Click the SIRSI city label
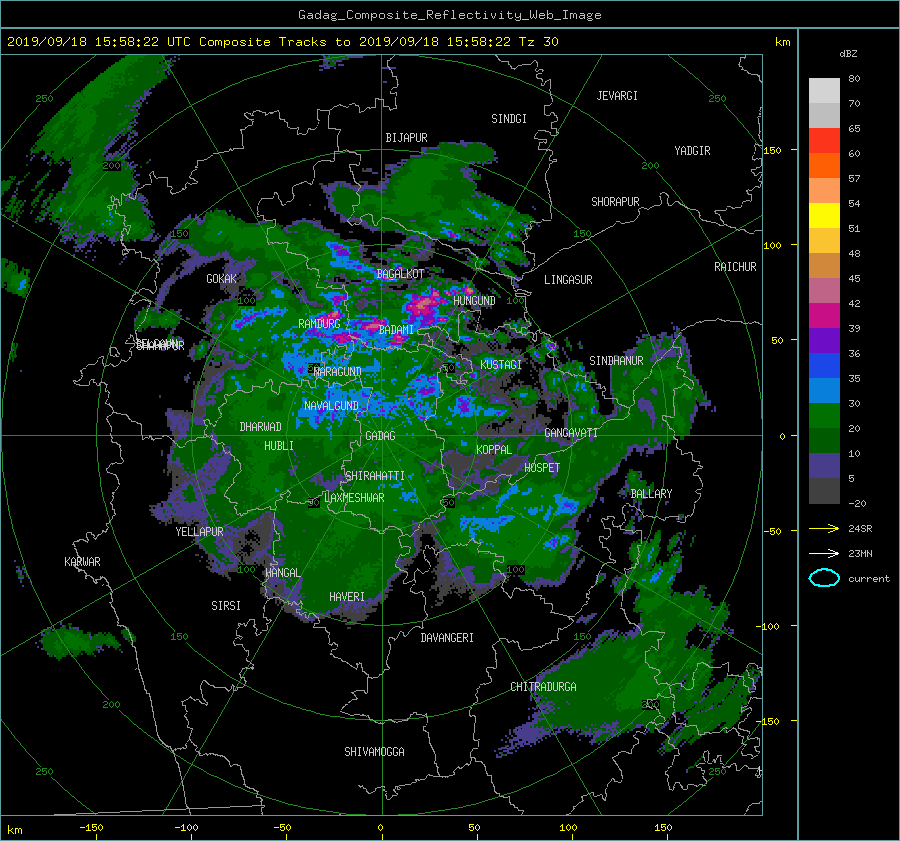900x841 pixels. [x=226, y=606]
